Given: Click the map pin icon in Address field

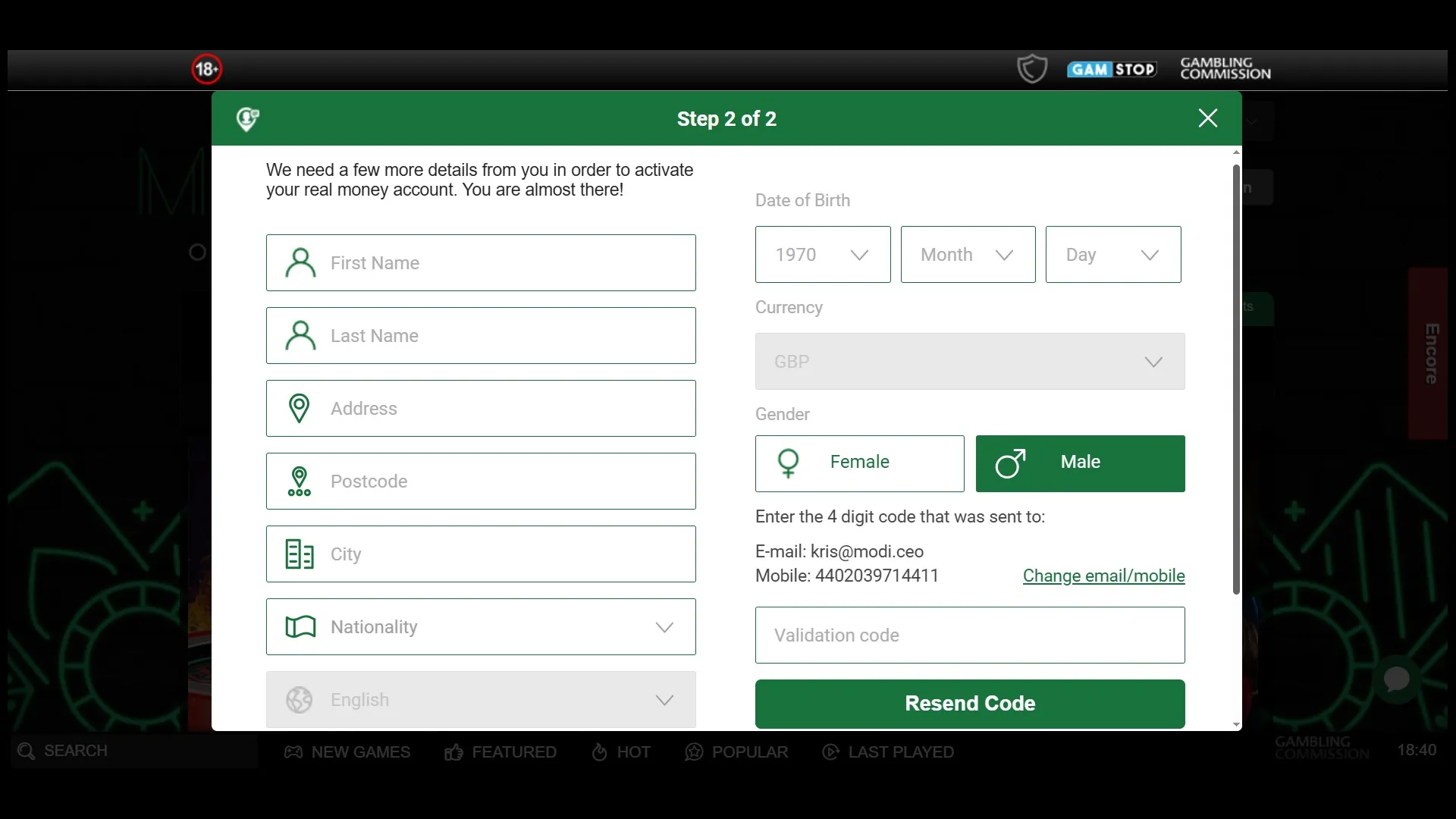Looking at the screenshot, I should [x=300, y=409].
